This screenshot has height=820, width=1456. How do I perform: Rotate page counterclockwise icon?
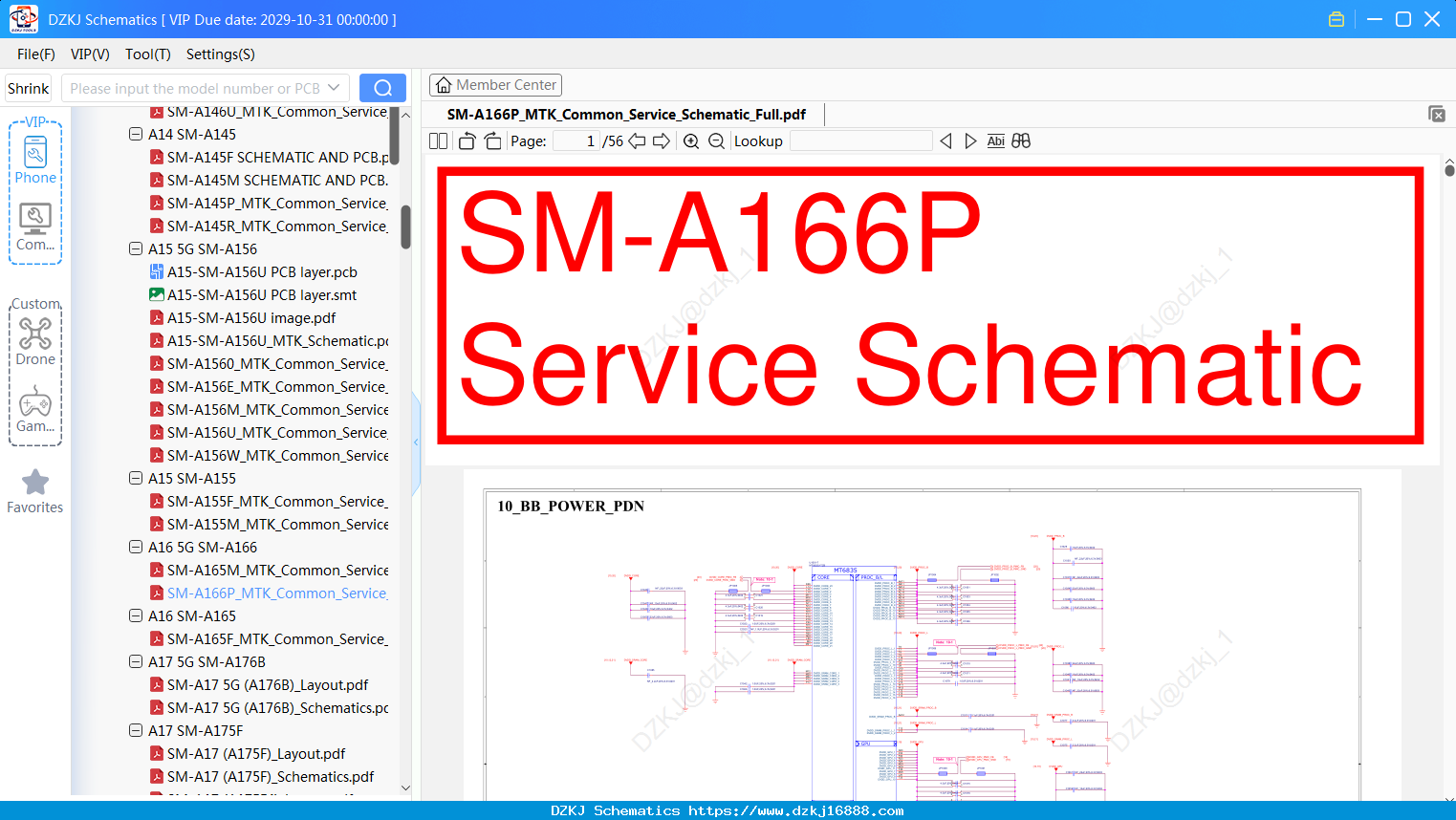[x=467, y=141]
